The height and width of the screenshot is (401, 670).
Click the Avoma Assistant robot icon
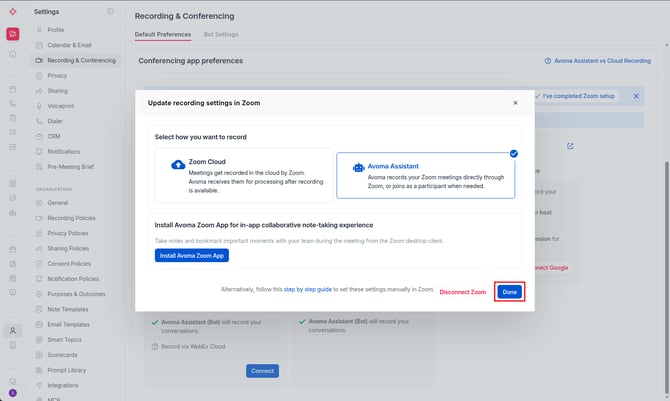(358, 168)
